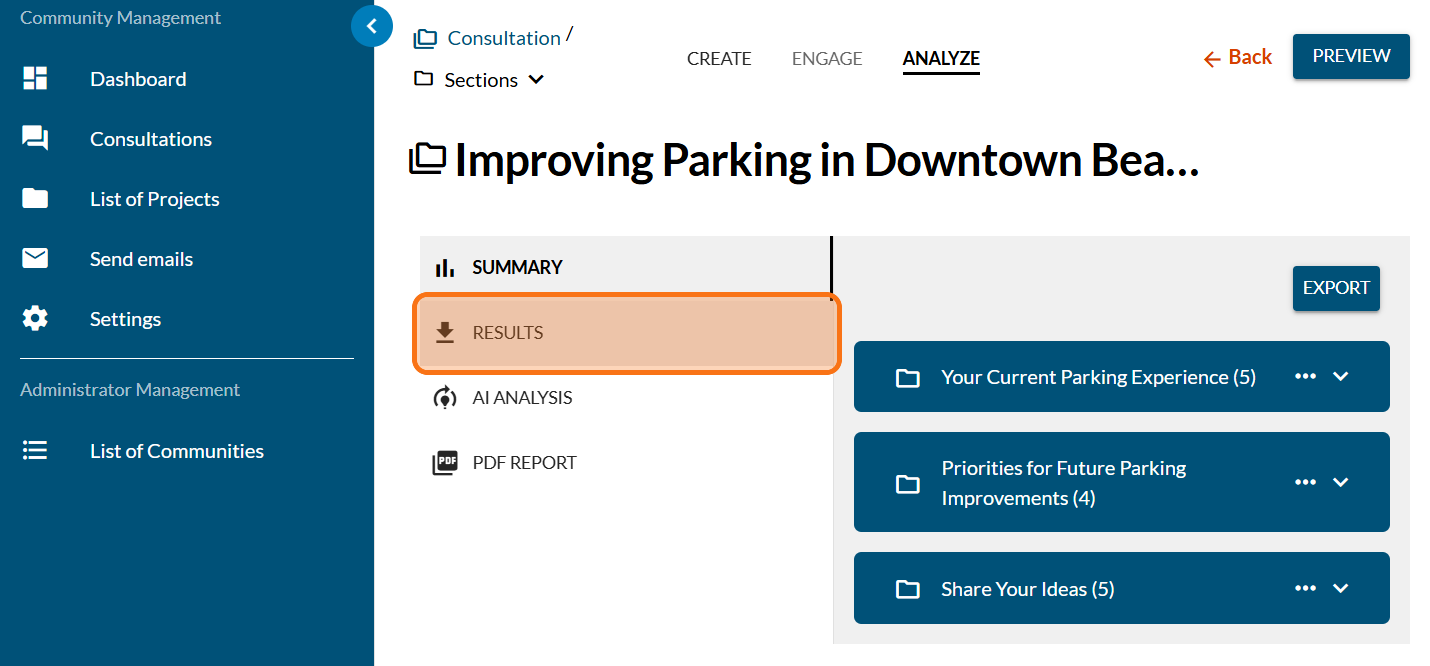Select the SUMMARY menu item
This screenshot has height=666, width=1430.
point(517,268)
